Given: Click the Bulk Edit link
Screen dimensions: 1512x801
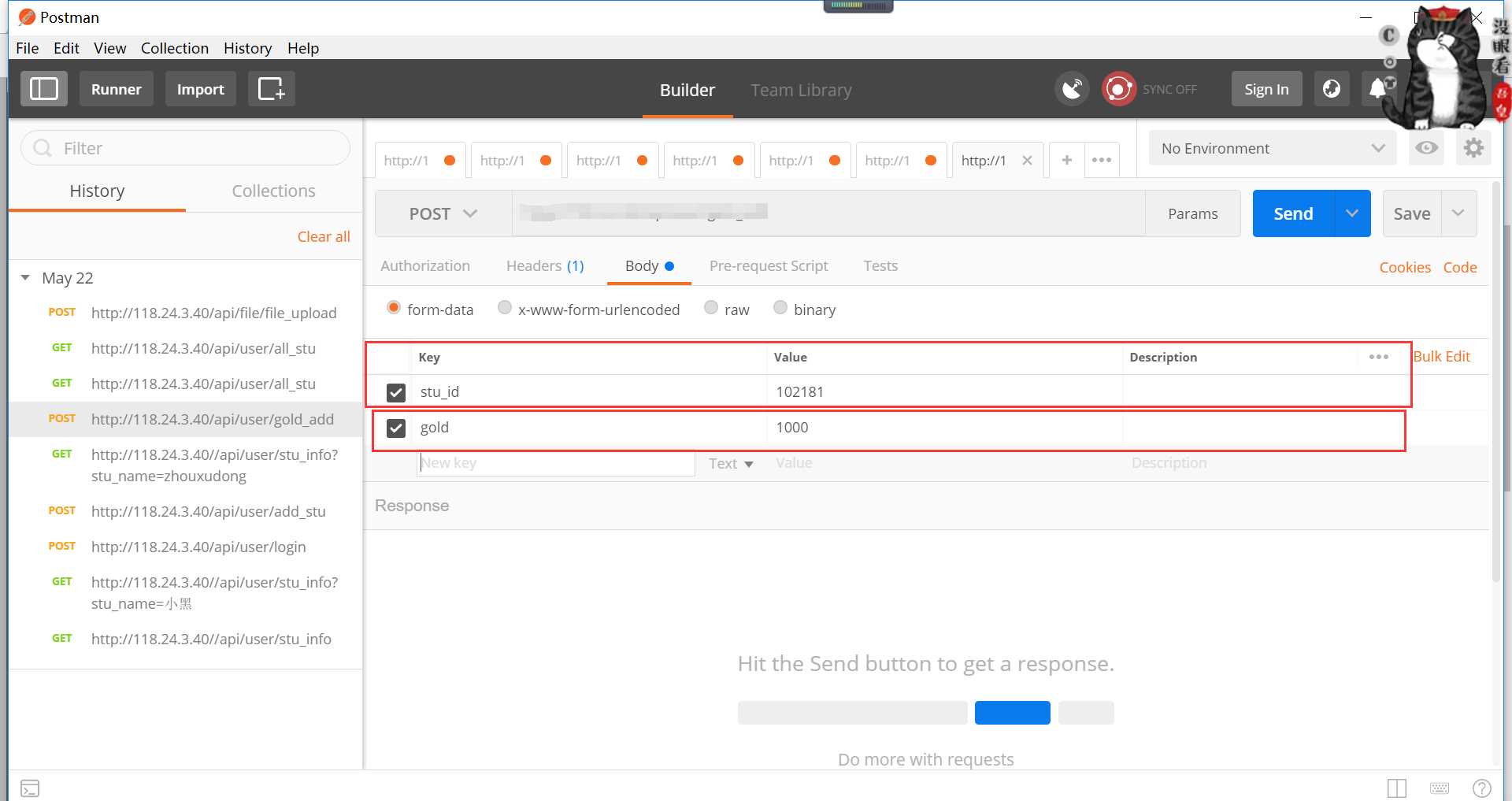Looking at the screenshot, I should [x=1441, y=357].
